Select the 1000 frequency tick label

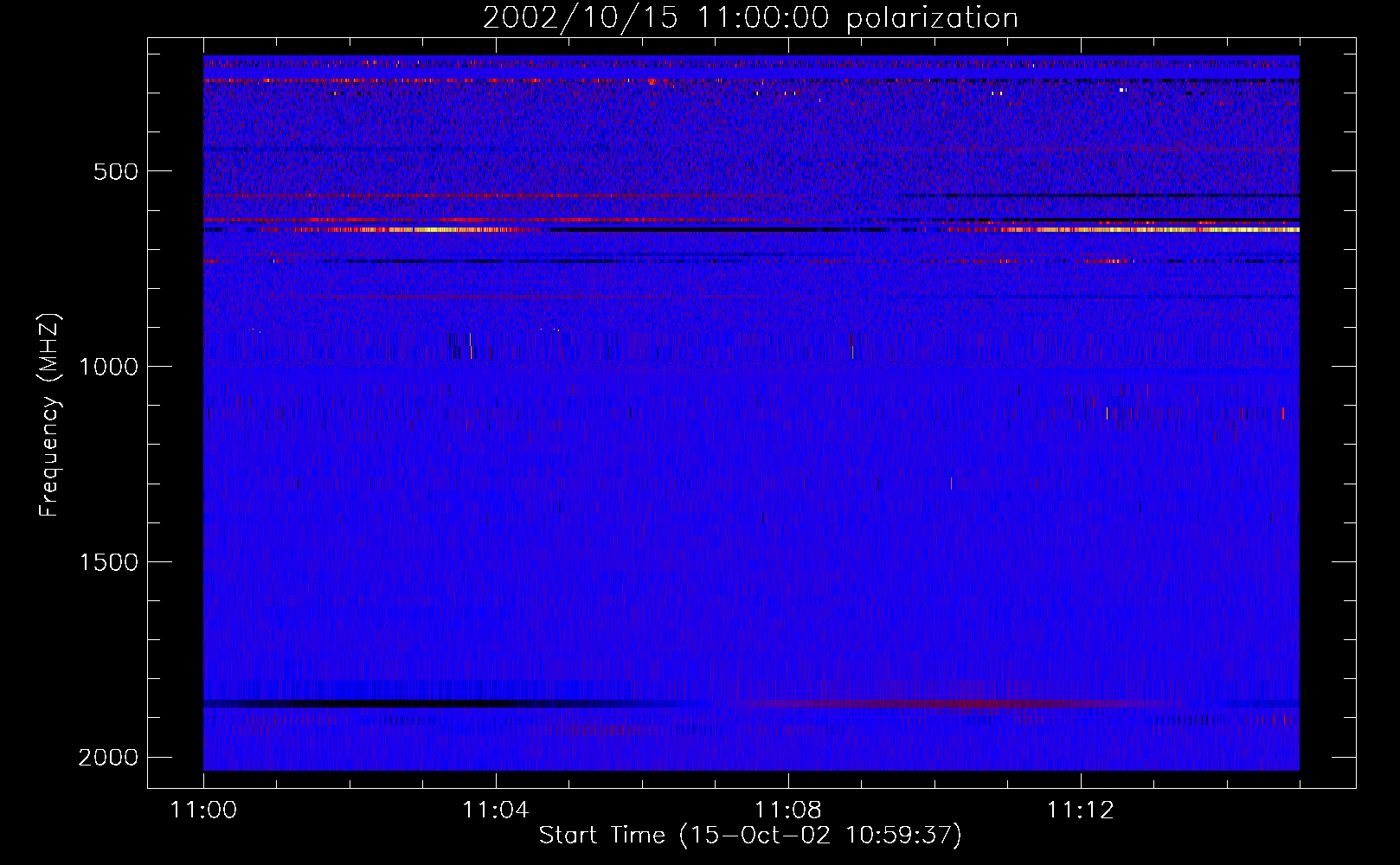tap(108, 367)
